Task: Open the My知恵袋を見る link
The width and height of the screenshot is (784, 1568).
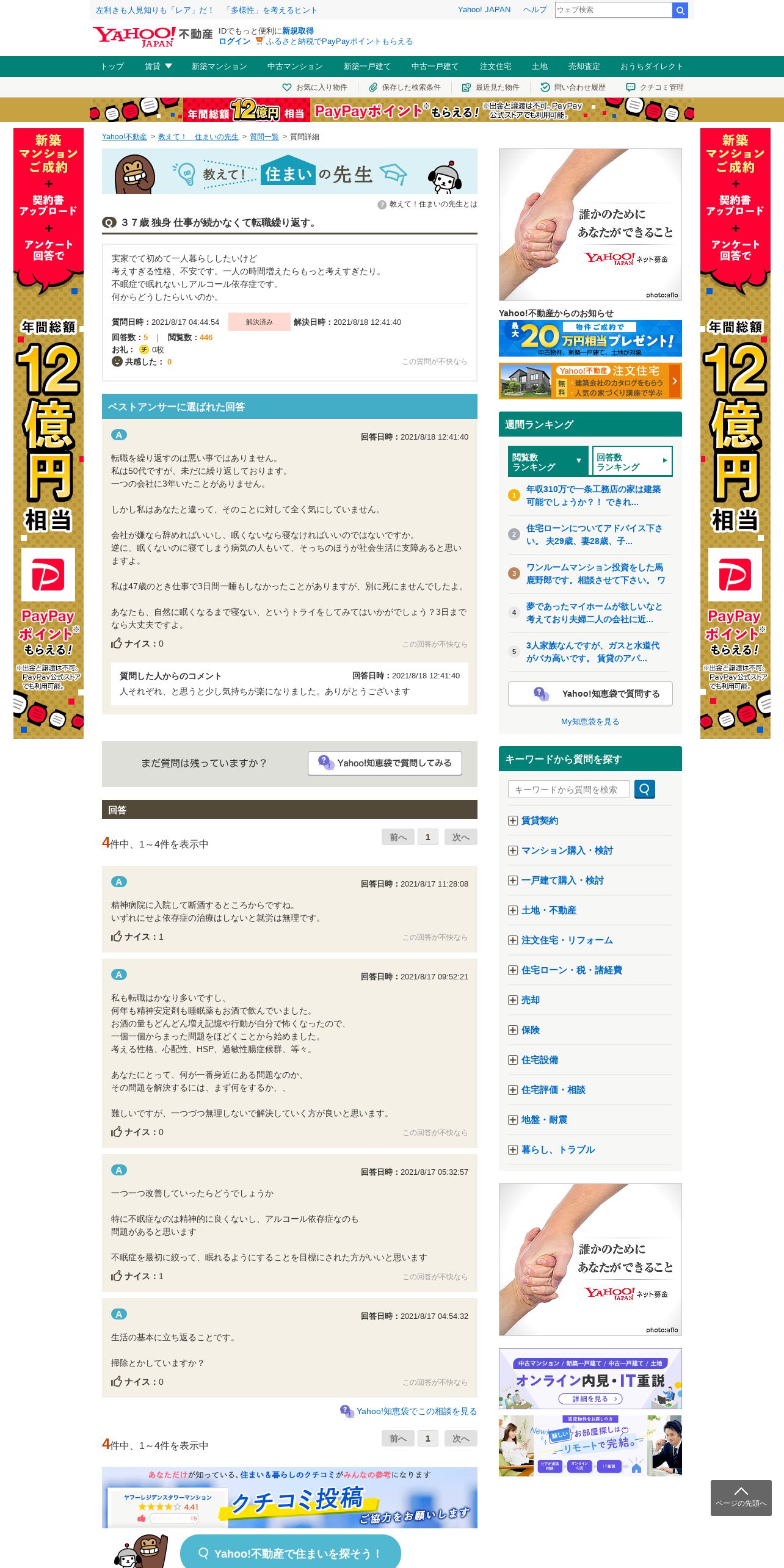Action: pyautogui.click(x=590, y=722)
